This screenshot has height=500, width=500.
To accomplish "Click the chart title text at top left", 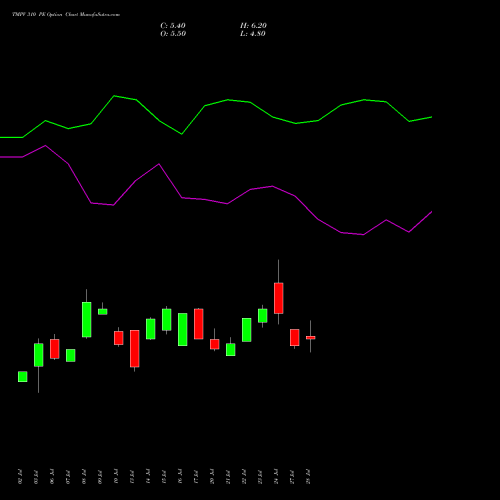I will (x=66, y=15).
